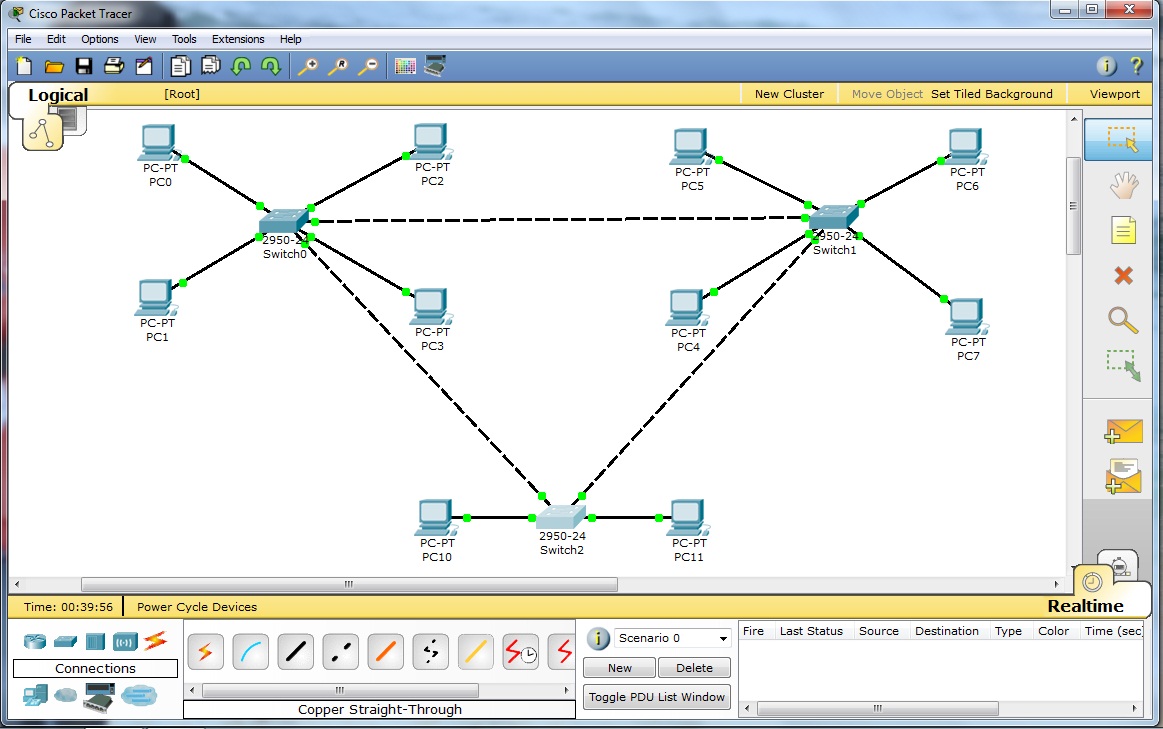This screenshot has width=1163, height=729.
Task: Switch to Simulation mode via clock icon
Action: tap(1119, 566)
